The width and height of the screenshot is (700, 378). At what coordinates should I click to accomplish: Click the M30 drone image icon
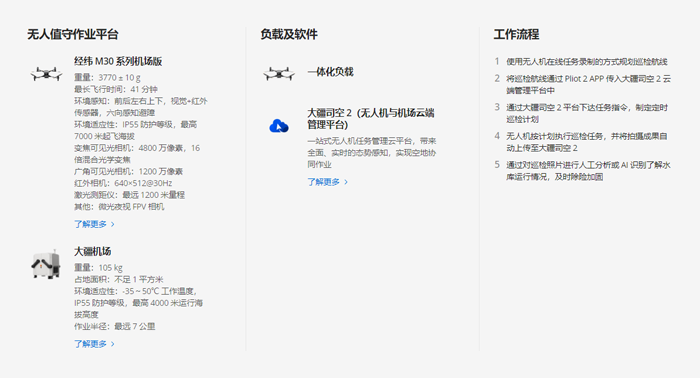pos(46,74)
